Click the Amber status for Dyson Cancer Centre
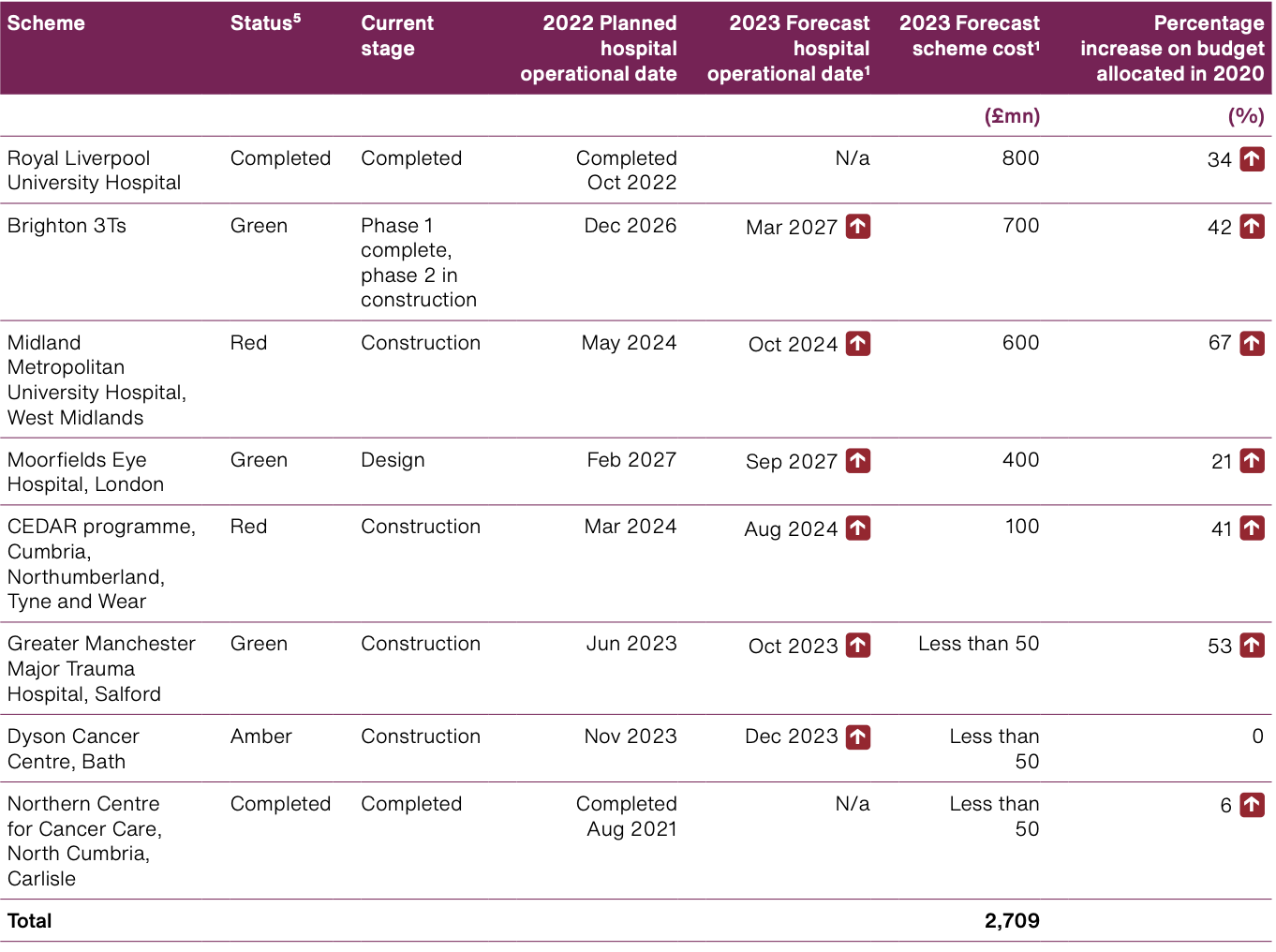1276x952 pixels. coord(261,736)
